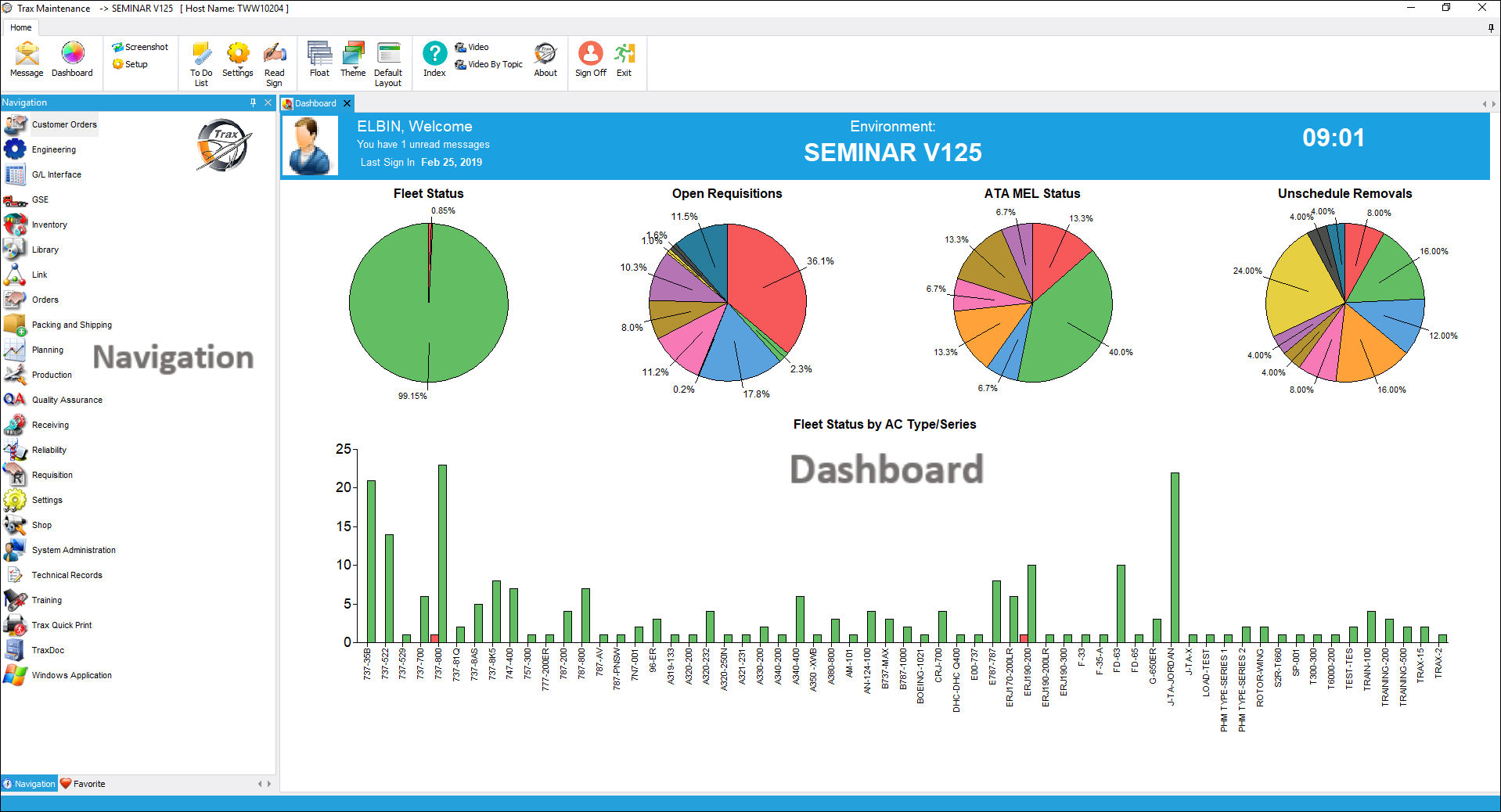Open the Message ribbon icon
The height and width of the screenshot is (812, 1501).
pos(27,59)
